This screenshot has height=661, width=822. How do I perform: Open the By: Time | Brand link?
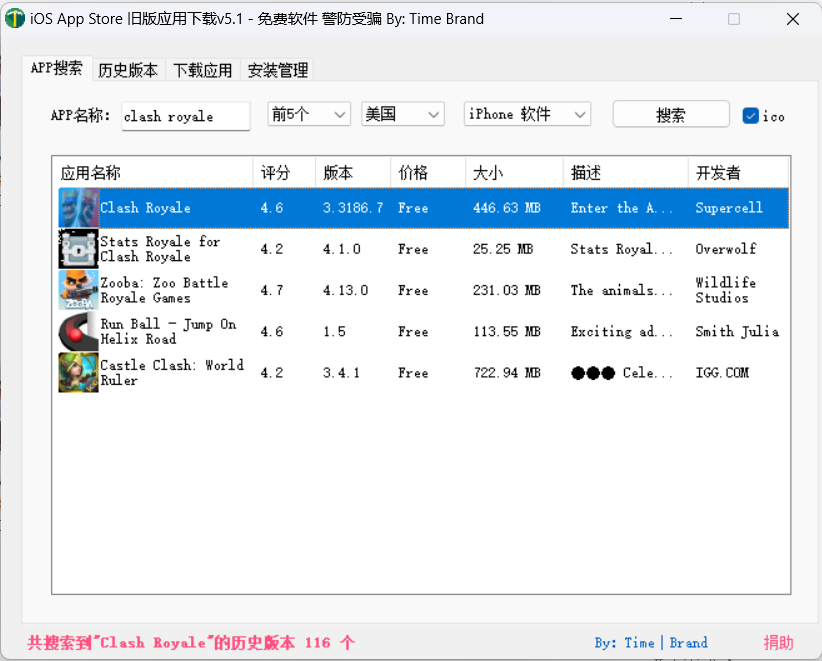650,643
